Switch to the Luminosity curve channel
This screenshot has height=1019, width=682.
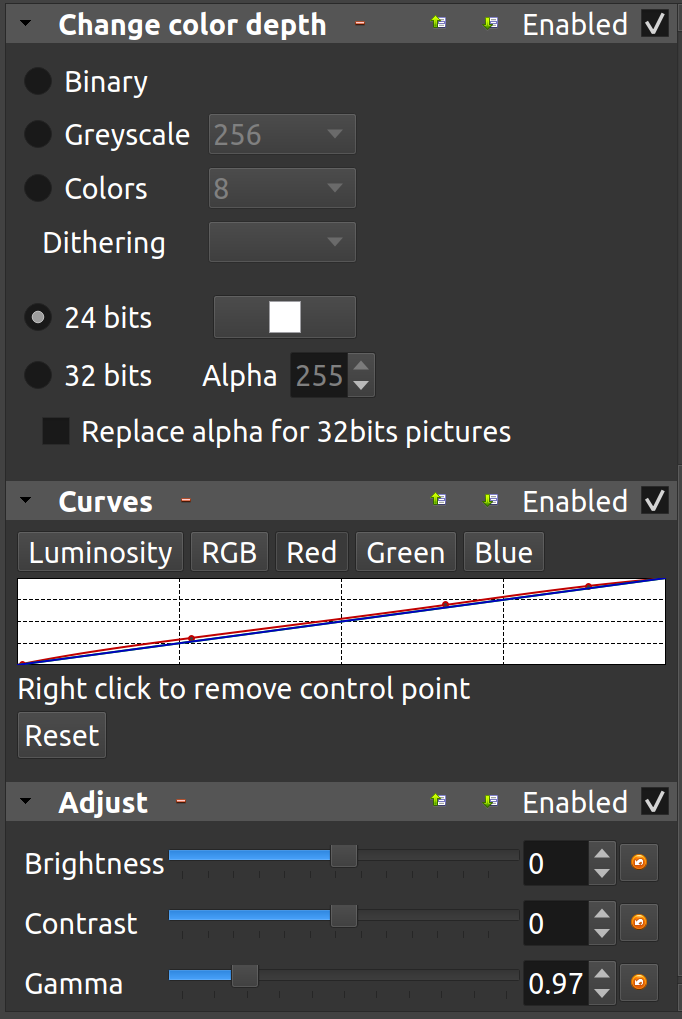pyautogui.click(x=100, y=552)
